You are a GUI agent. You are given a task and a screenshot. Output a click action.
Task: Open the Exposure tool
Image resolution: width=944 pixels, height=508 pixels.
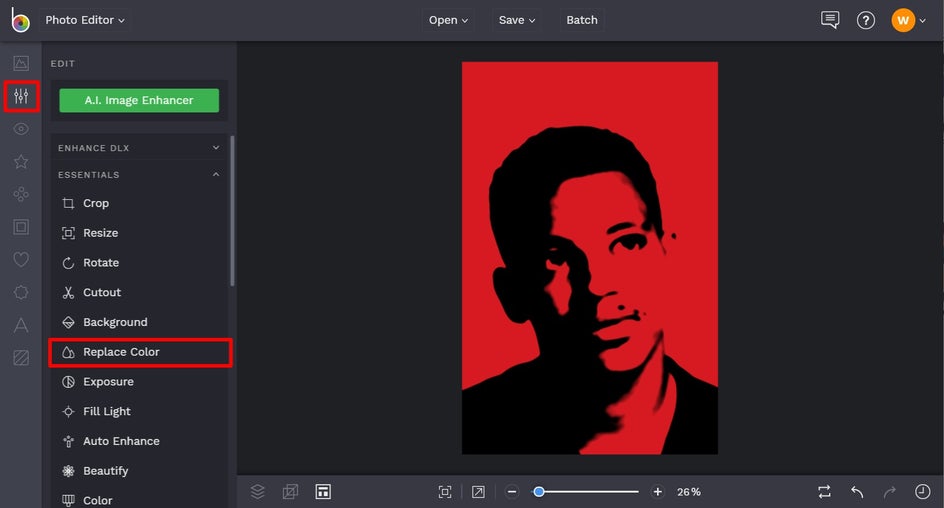pos(139,382)
